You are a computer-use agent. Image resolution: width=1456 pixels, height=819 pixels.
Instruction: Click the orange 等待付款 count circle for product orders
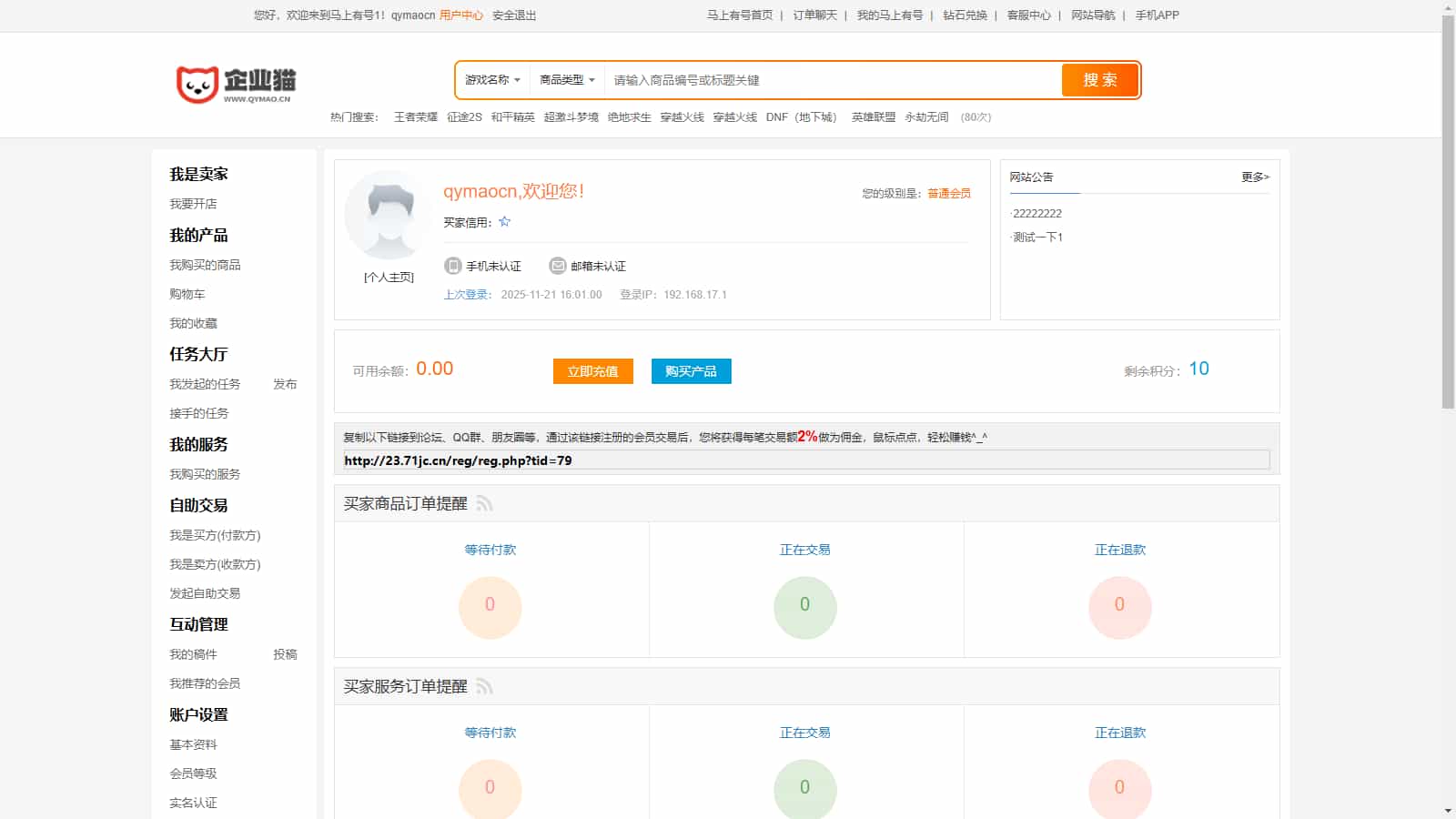coord(490,606)
